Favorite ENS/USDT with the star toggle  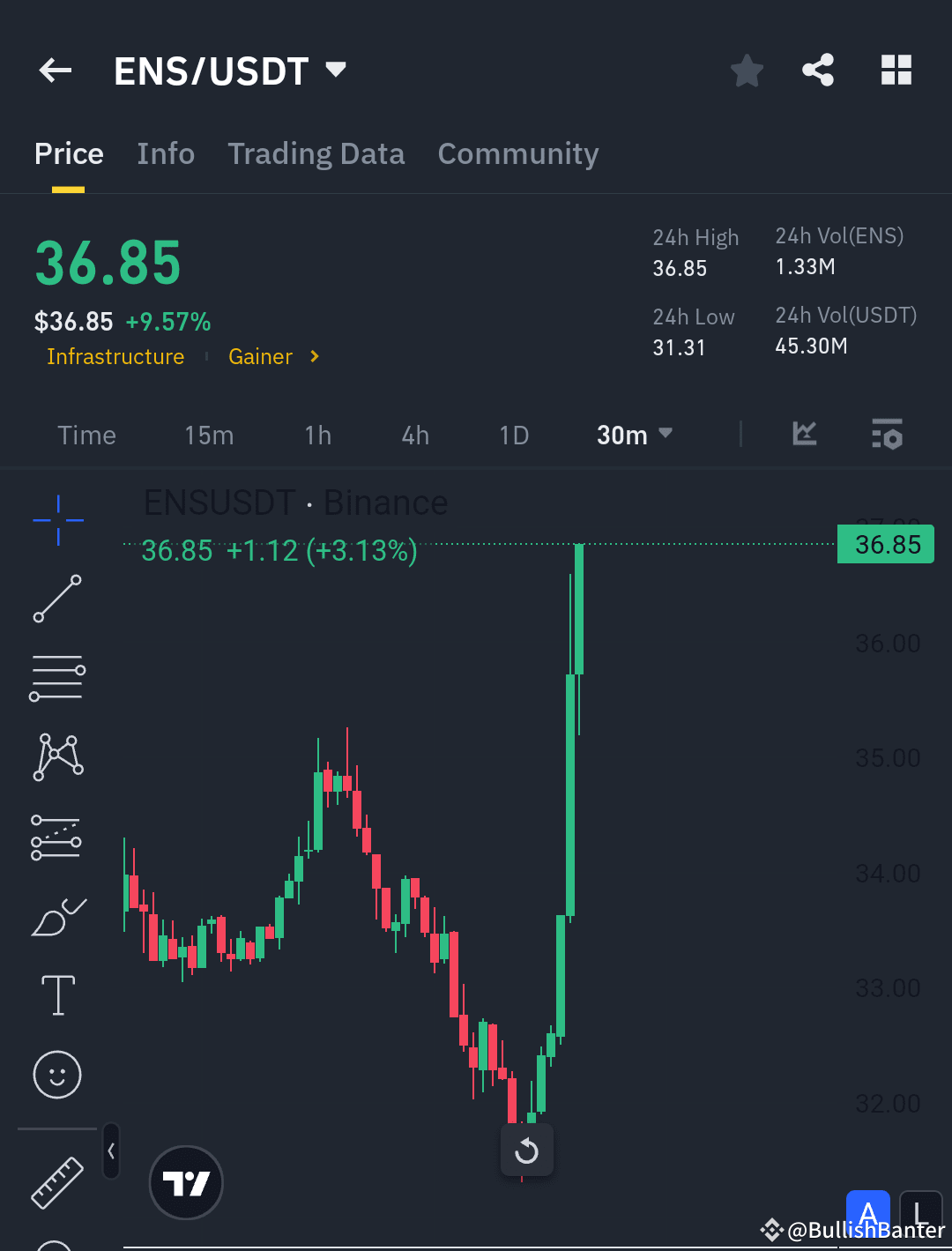747,71
